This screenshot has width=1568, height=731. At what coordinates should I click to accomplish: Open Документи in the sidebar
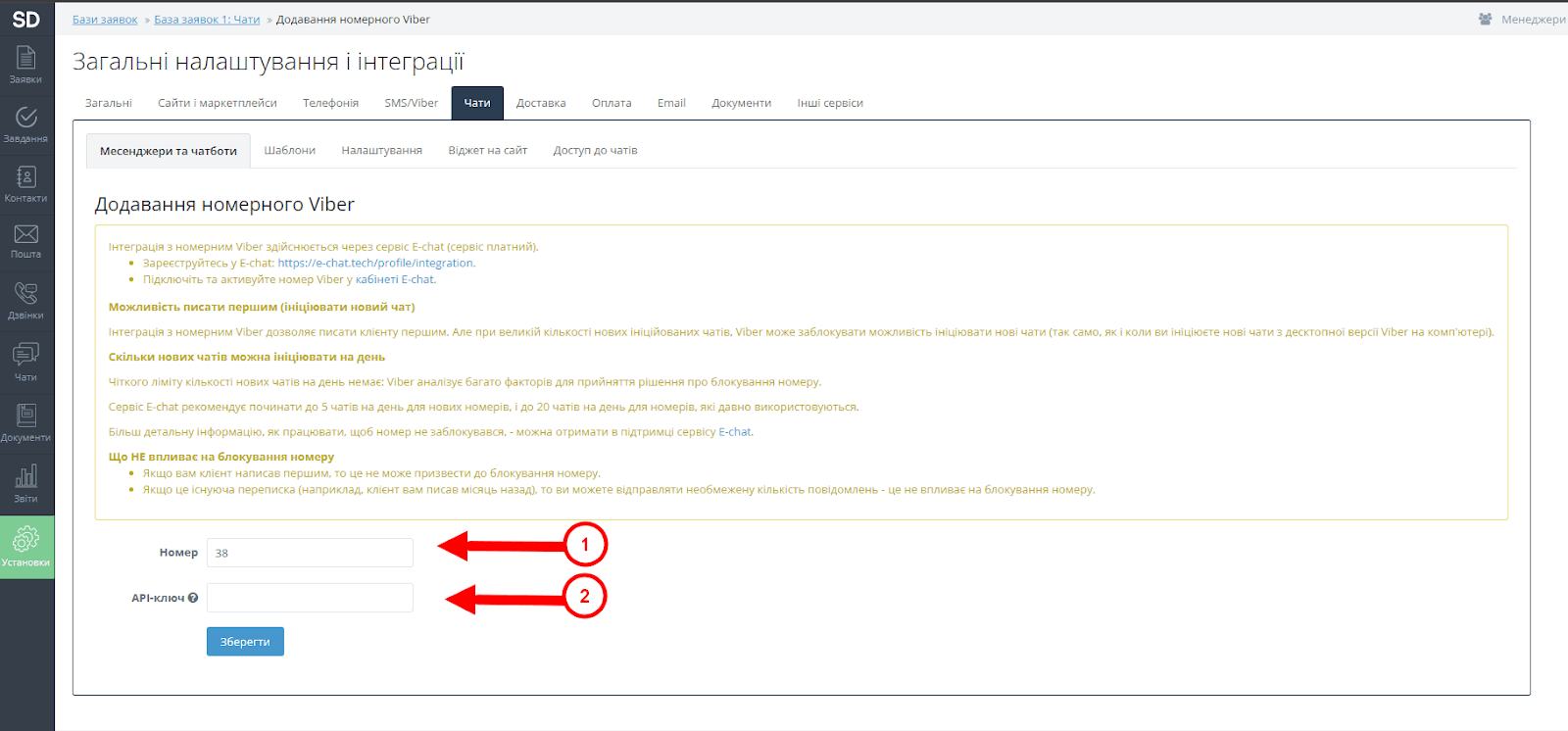[x=26, y=422]
